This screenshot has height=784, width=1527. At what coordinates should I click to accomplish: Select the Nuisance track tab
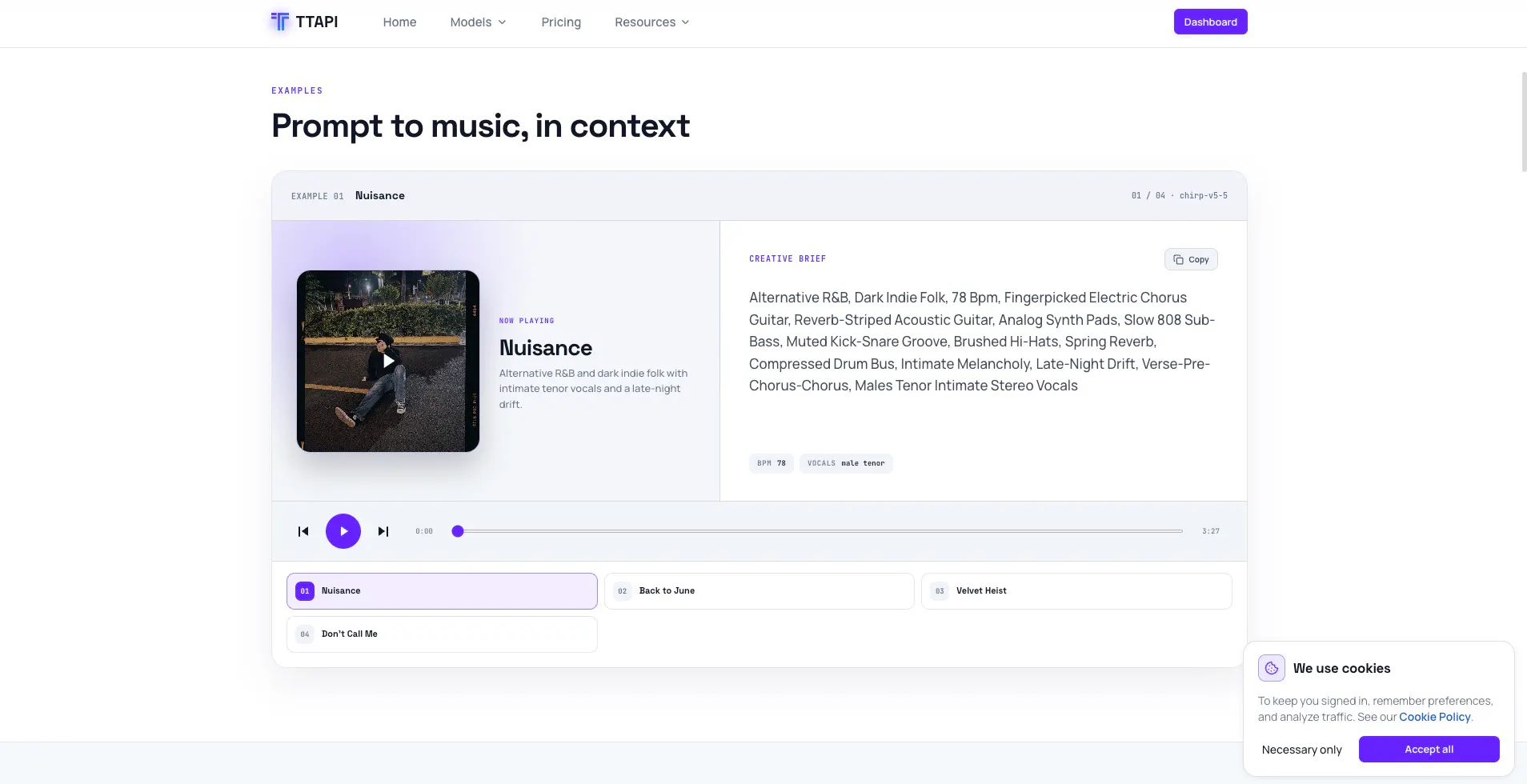click(442, 591)
